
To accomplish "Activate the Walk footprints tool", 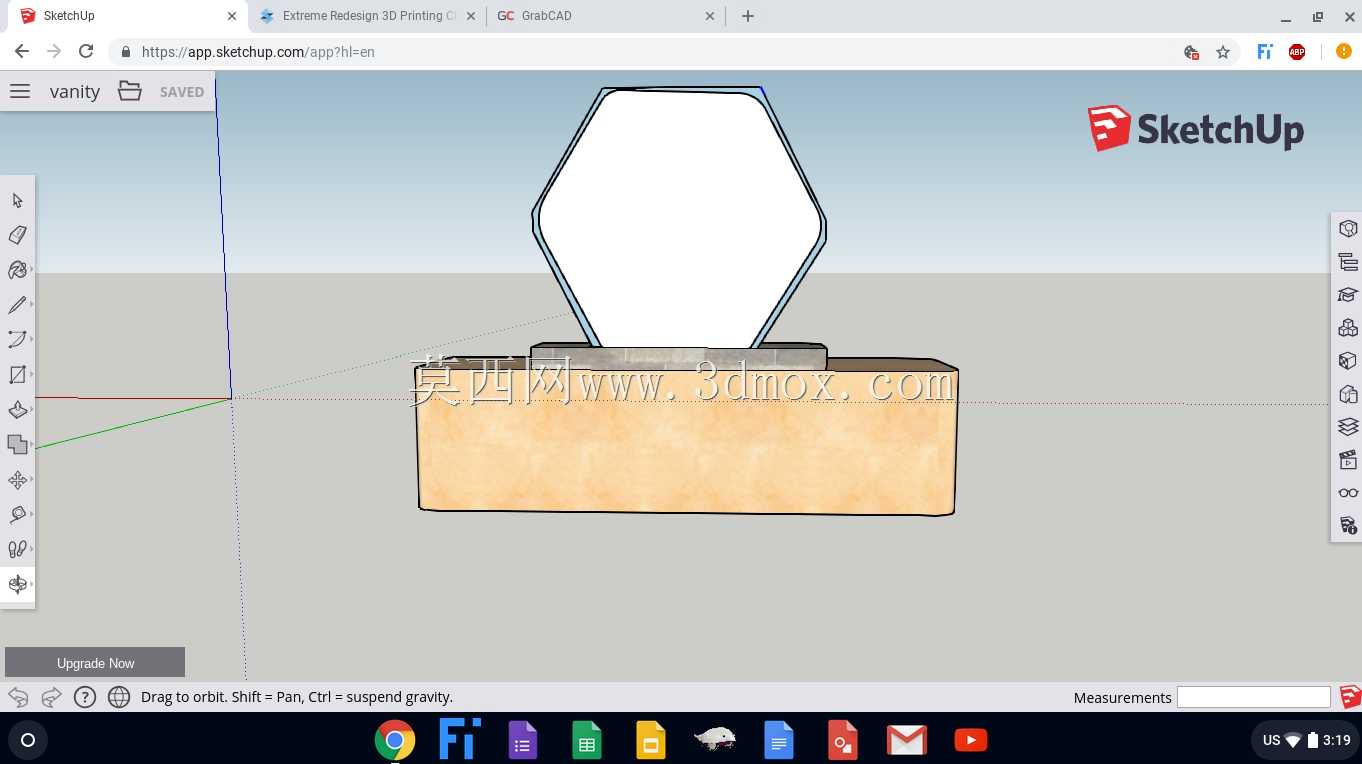I will (17, 549).
